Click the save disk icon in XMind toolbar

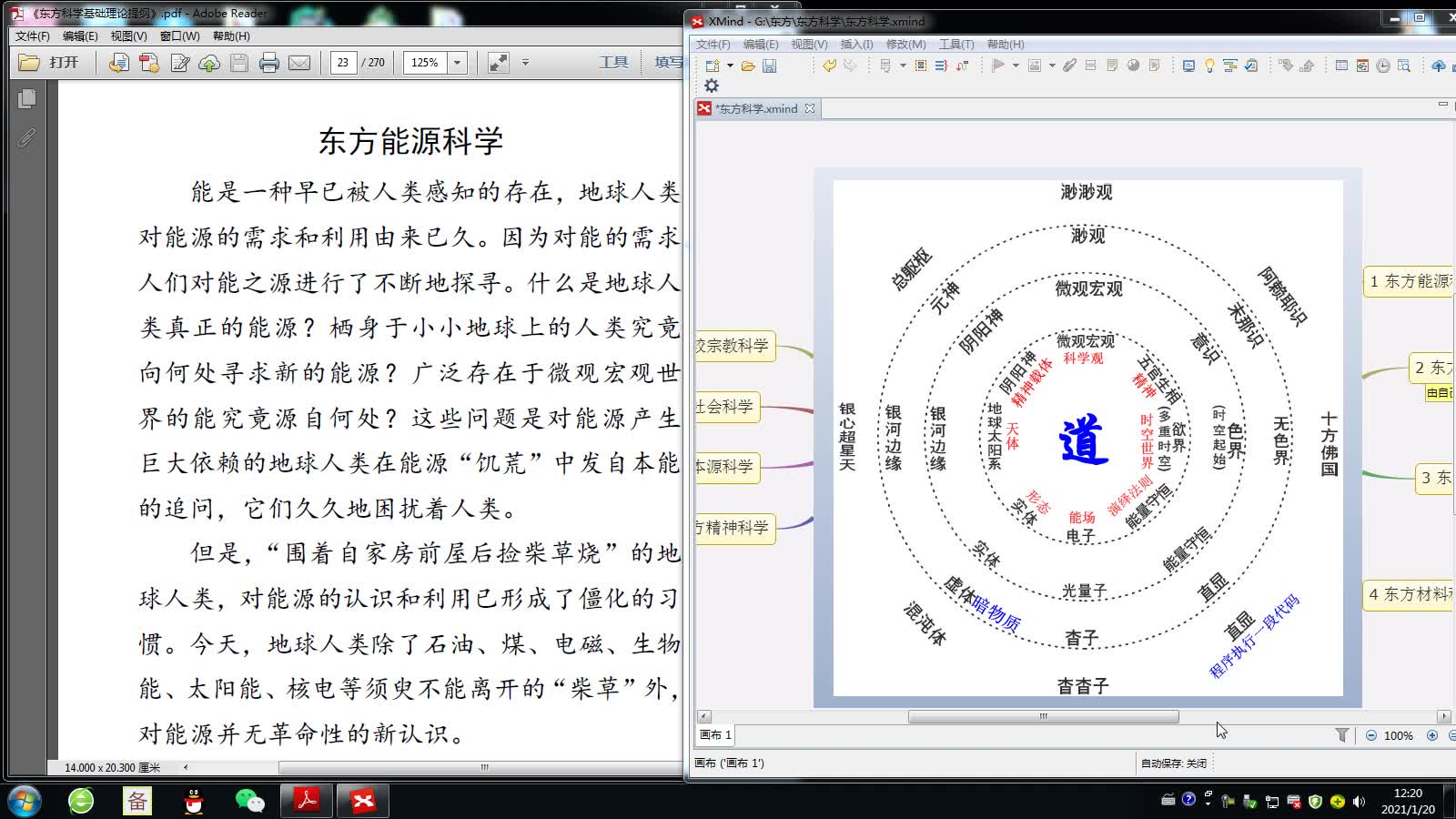click(769, 66)
